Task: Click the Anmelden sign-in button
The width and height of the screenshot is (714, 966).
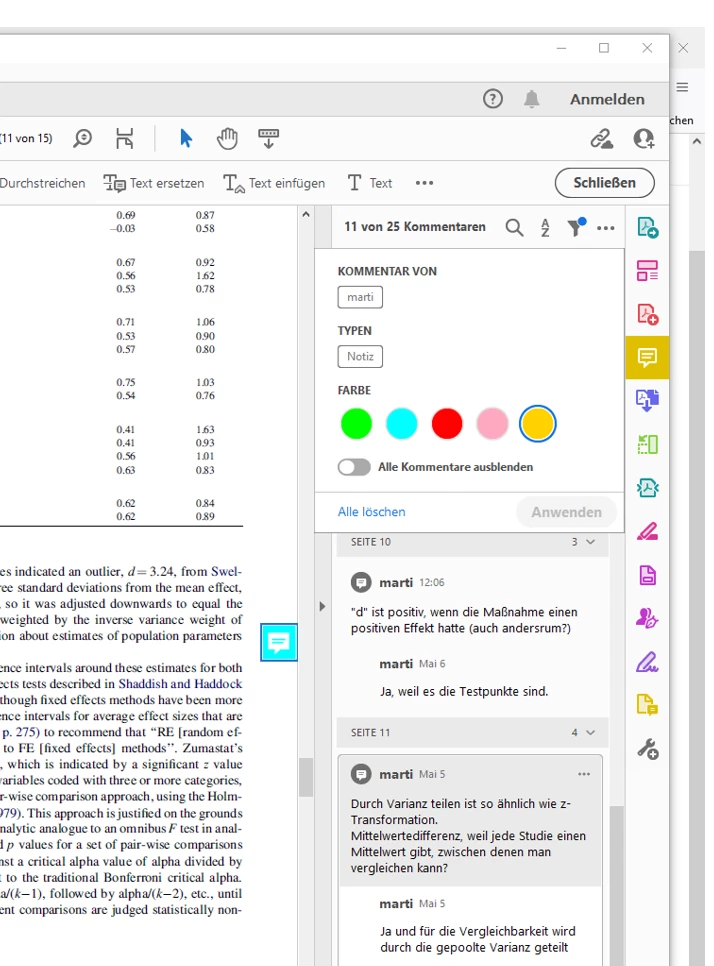Action: coord(607,99)
